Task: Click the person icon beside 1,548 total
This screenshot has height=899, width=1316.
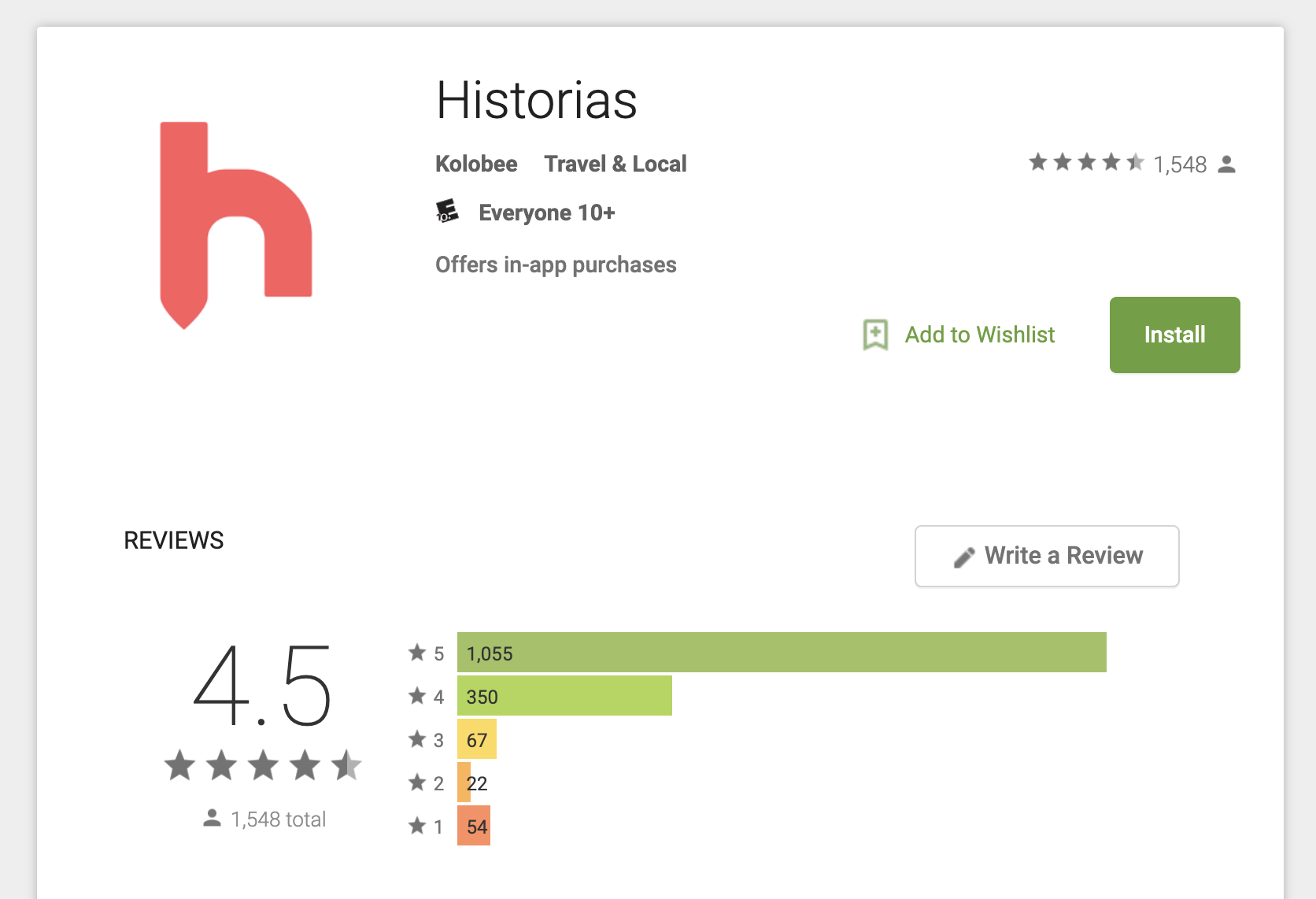Action: coord(212,818)
